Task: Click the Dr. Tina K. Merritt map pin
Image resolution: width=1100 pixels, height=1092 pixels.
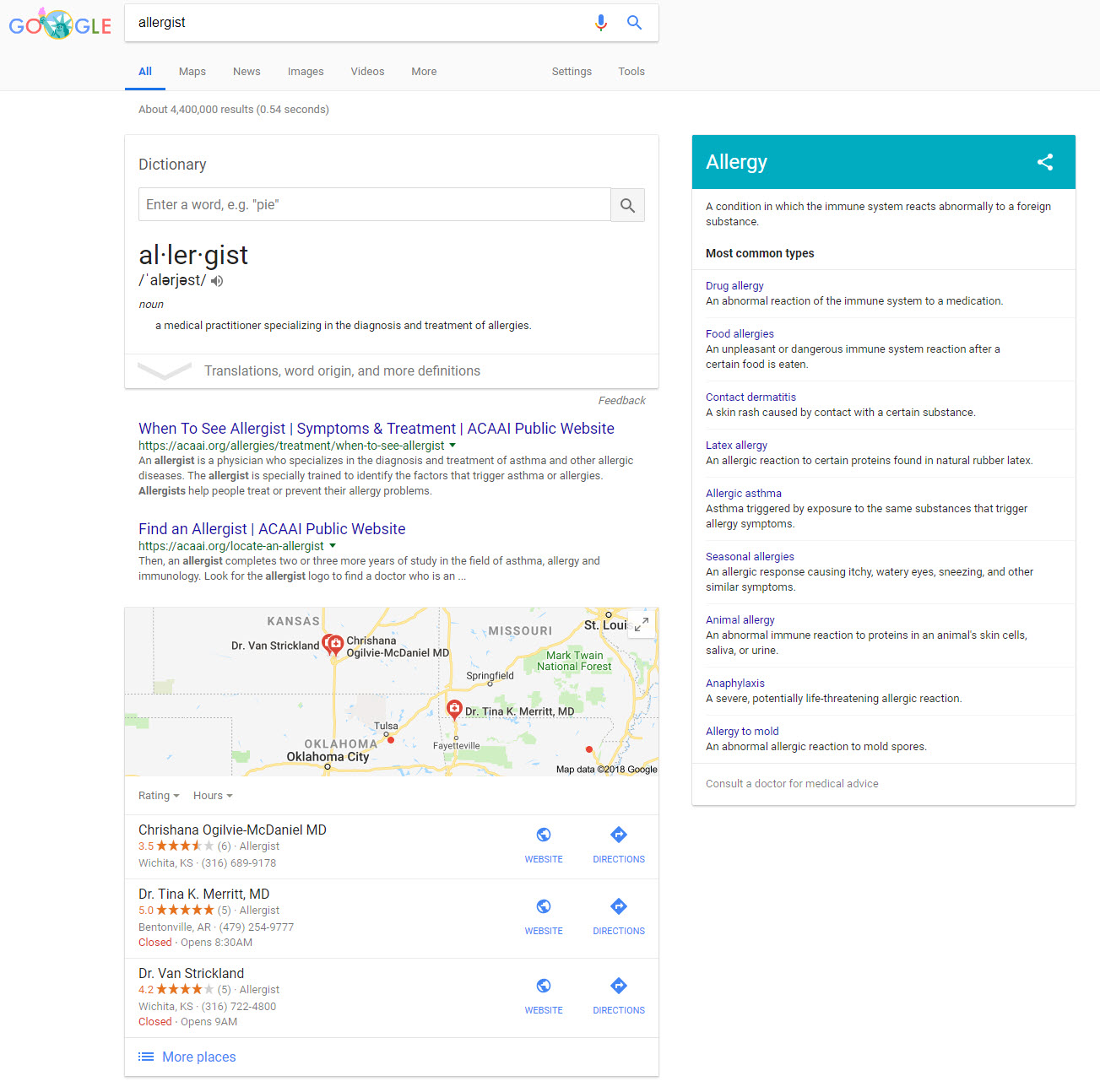Action: click(454, 709)
